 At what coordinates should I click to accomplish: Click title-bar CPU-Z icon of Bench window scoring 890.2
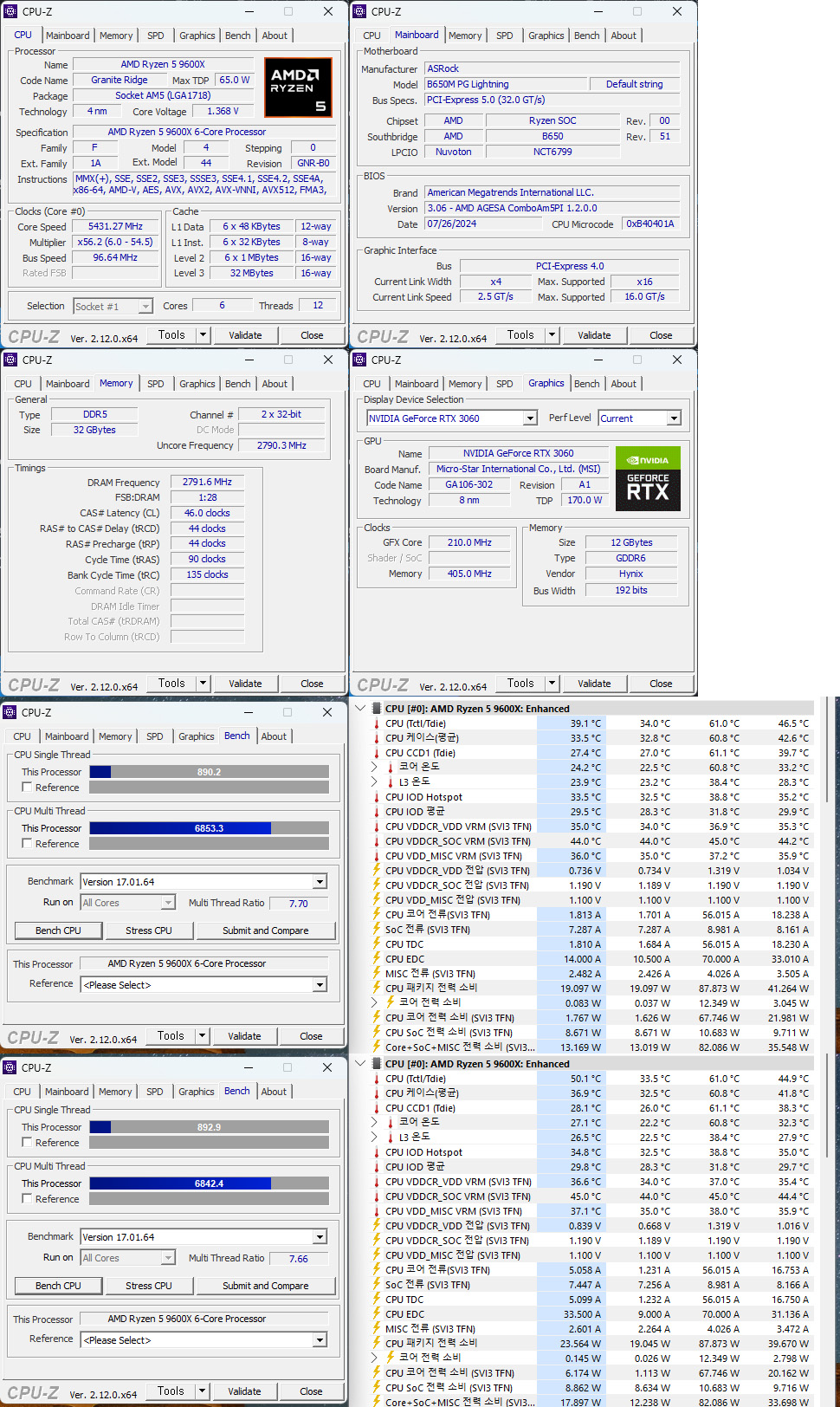coord(10,712)
